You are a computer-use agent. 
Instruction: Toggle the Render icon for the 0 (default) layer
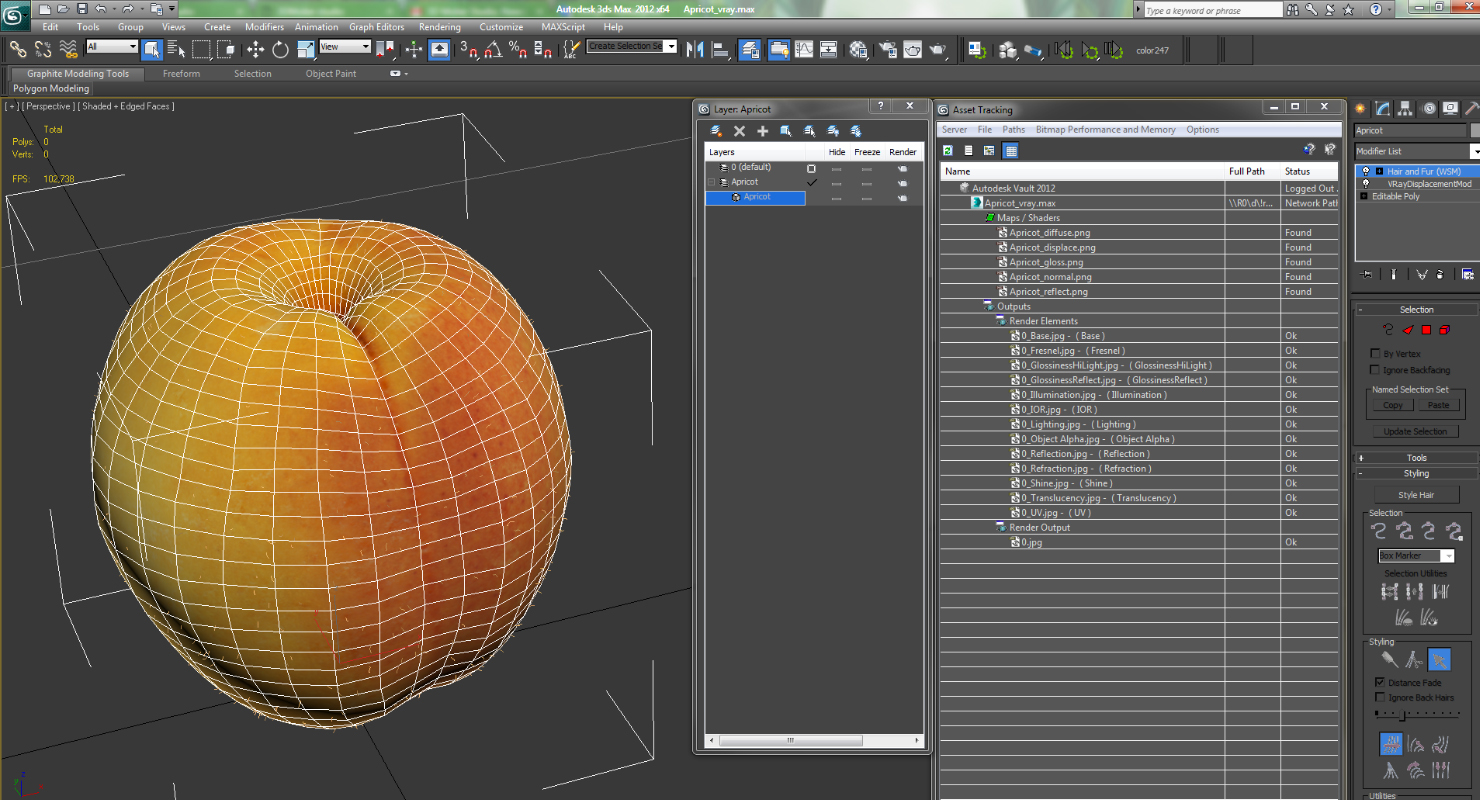pos(902,168)
